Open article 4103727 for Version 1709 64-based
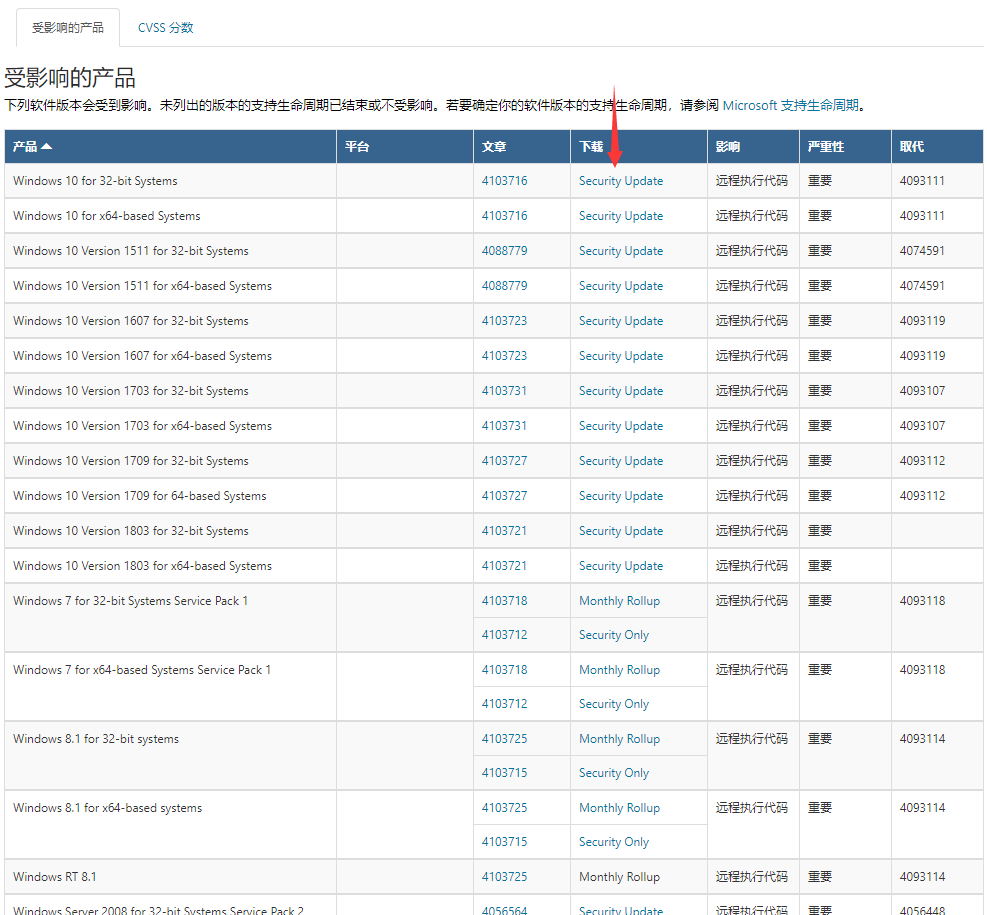This screenshot has height=915, width=987. point(504,496)
